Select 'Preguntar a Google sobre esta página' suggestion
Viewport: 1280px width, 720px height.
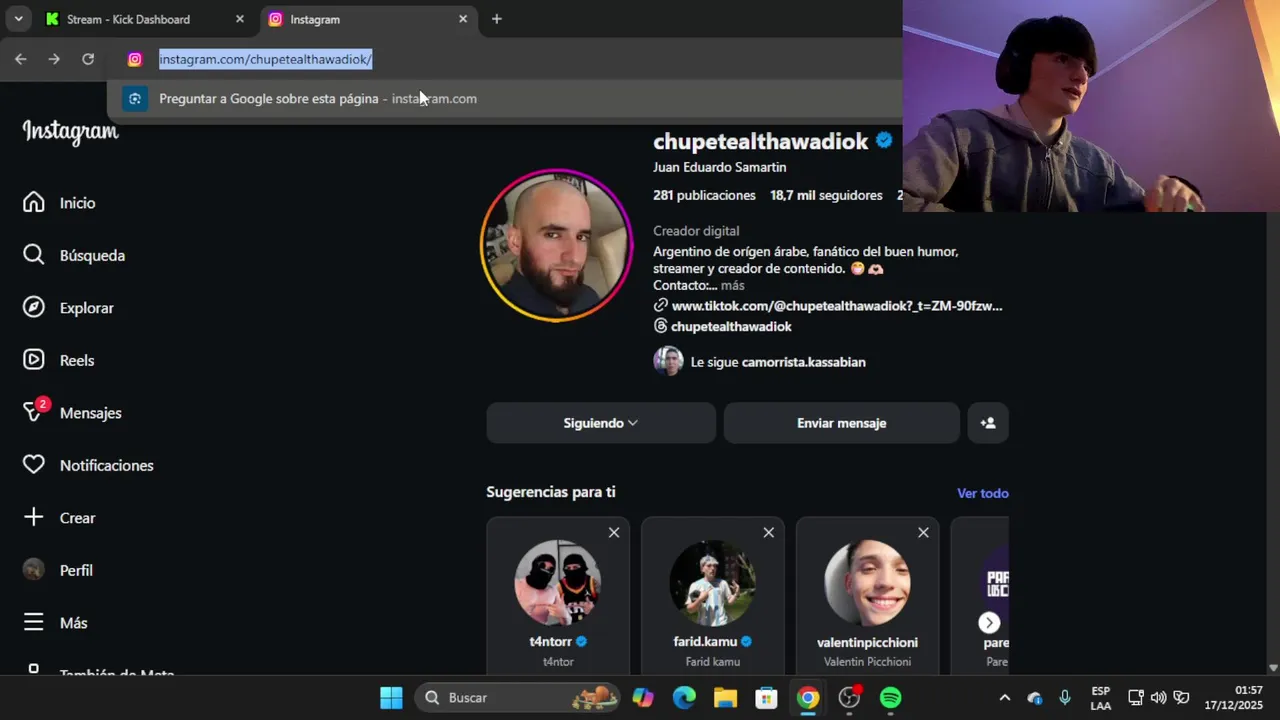click(x=505, y=98)
